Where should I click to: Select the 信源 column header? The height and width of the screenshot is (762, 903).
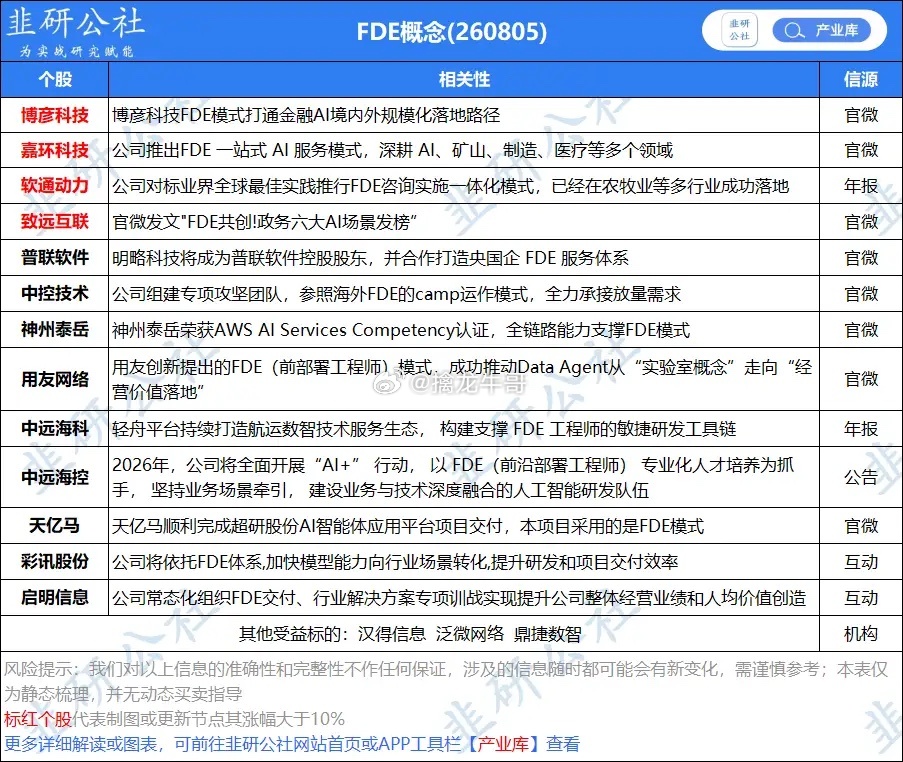click(860, 79)
